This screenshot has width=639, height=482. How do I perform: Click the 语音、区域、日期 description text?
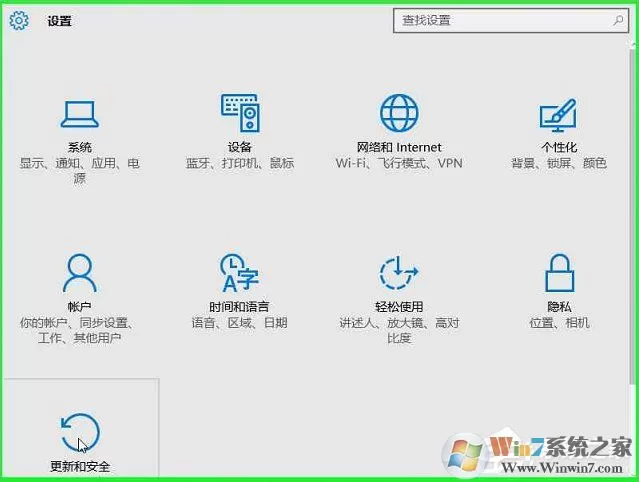click(240, 323)
